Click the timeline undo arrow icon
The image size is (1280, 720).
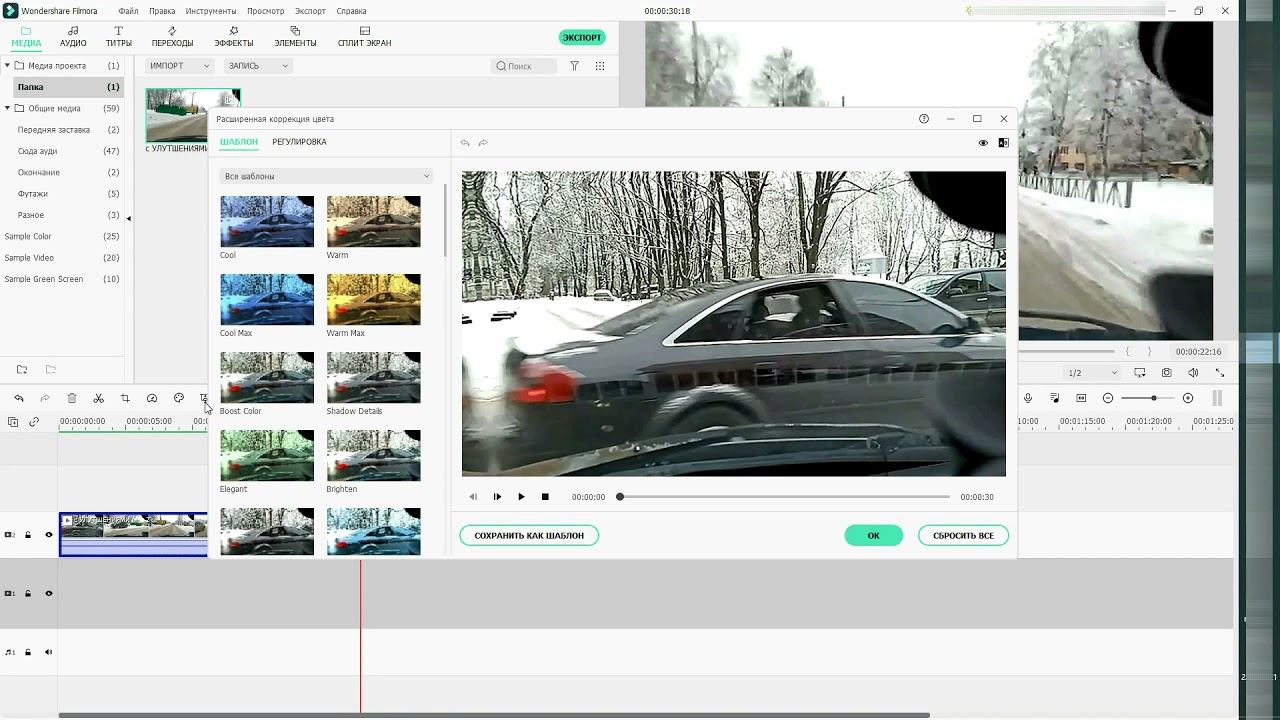(x=18, y=398)
